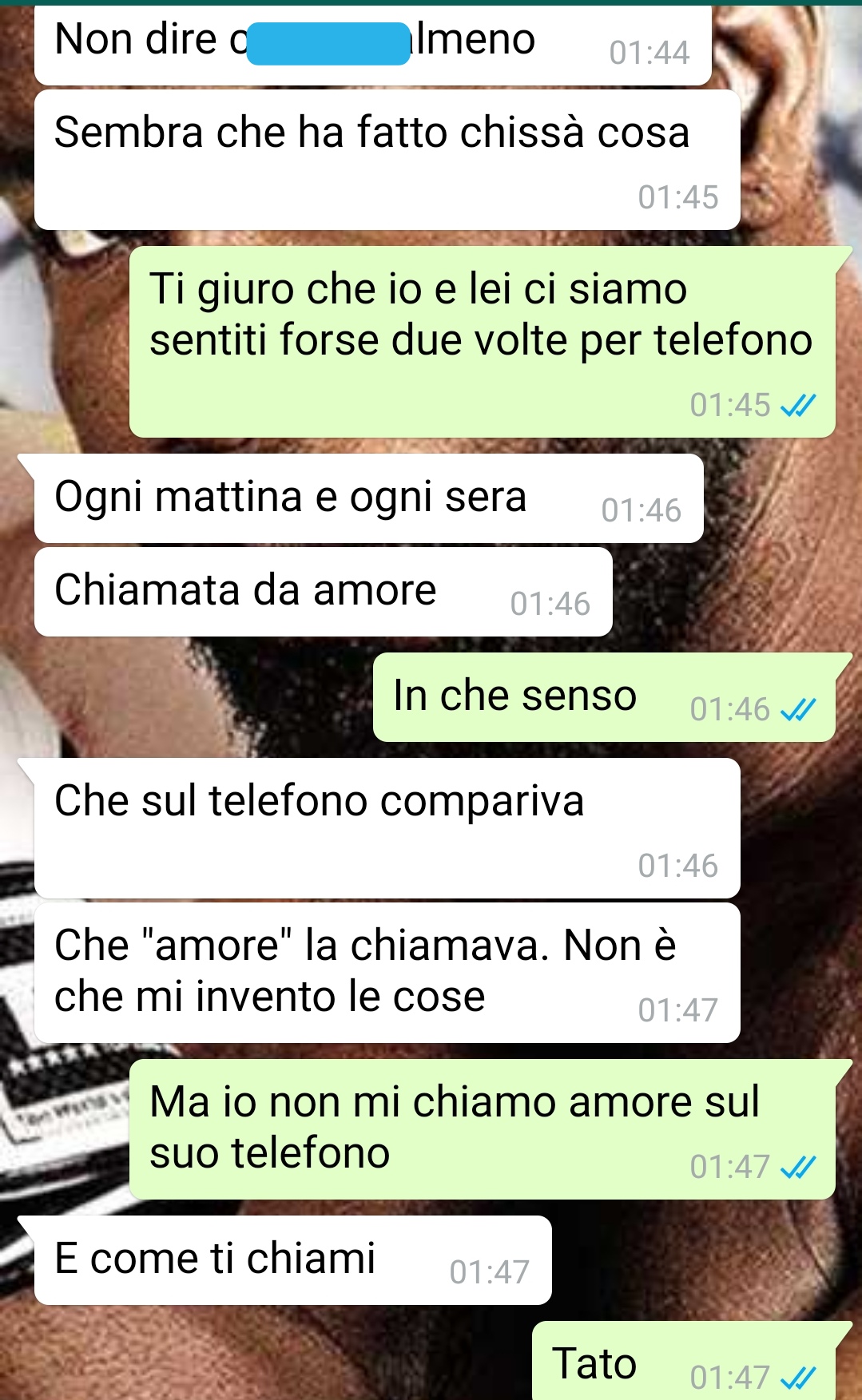Tap the 01:47 timestamp beside 'E come ti chiami'

tap(489, 1272)
